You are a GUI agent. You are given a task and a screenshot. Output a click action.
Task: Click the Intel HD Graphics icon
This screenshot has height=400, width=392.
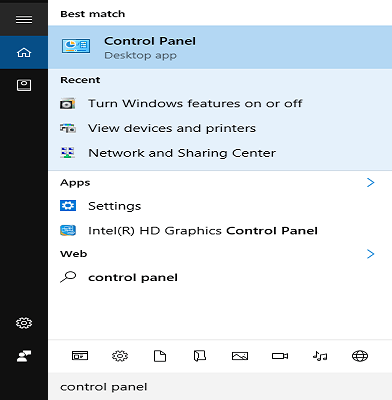68,230
